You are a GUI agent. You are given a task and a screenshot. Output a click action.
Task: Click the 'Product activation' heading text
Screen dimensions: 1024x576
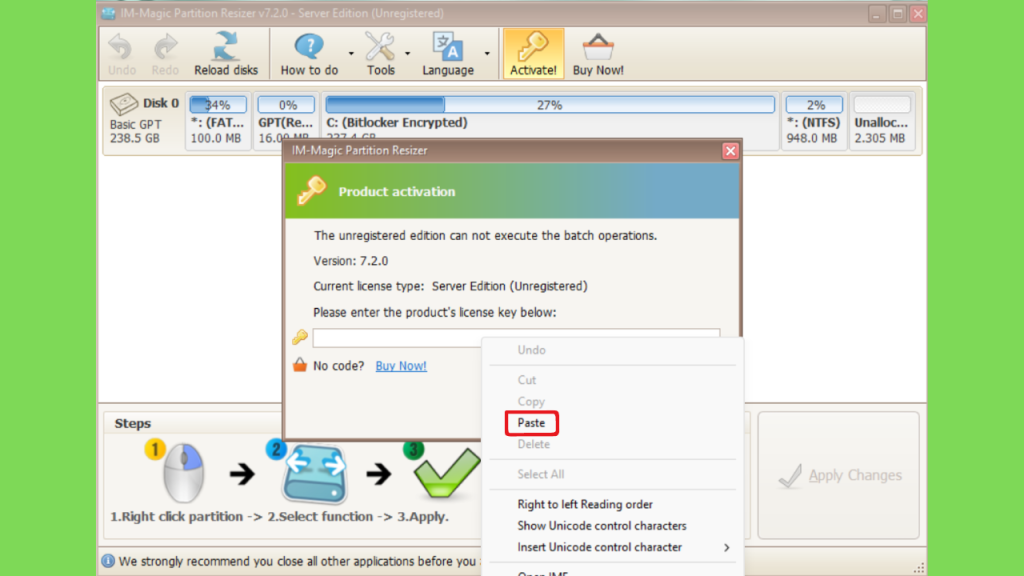[x=396, y=191]
